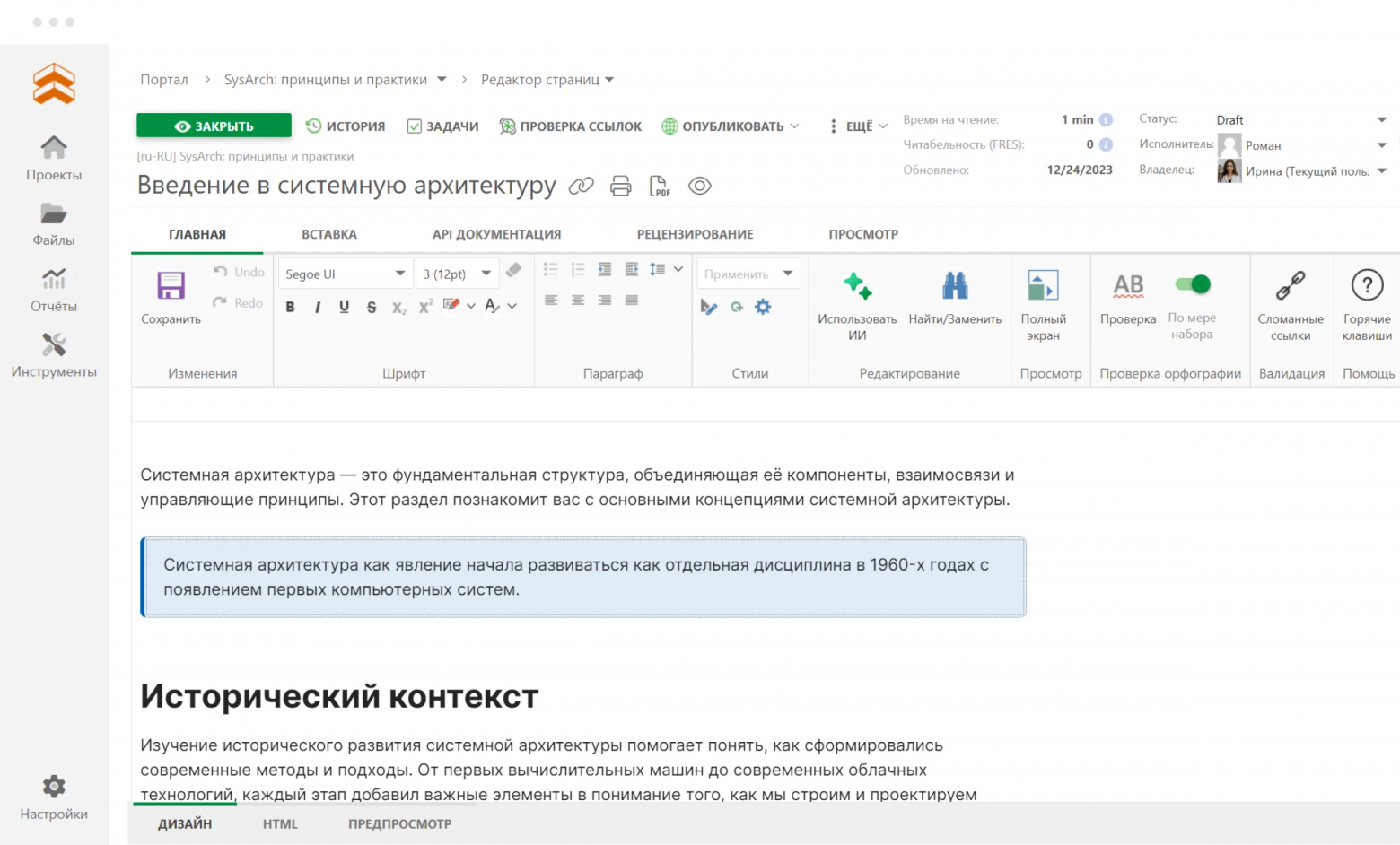This screenshot has height=845, width=1400.
Task: Pick a font color with the A swatch
Action: [x=490, y=306]
